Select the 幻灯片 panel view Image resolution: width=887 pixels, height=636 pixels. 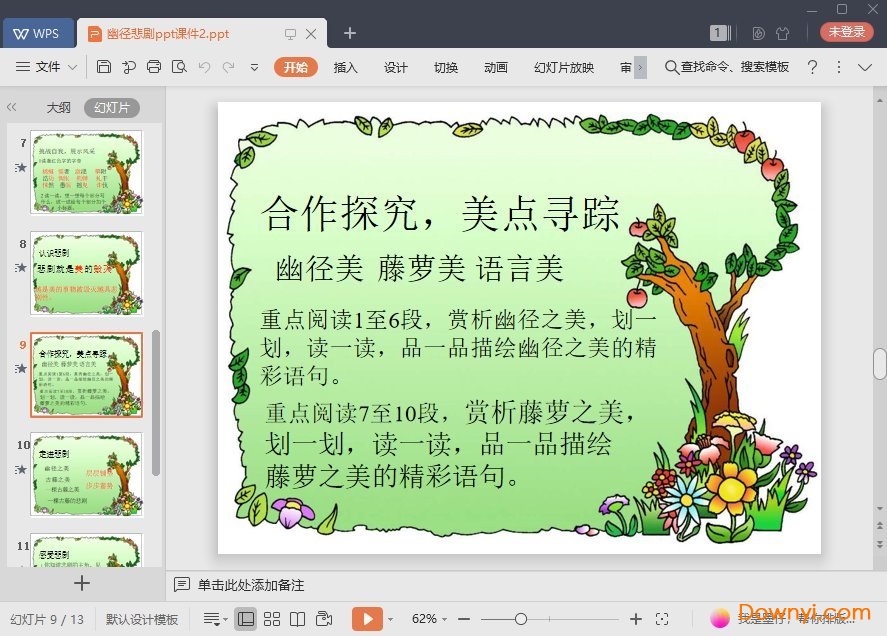[x=111, y=108]
